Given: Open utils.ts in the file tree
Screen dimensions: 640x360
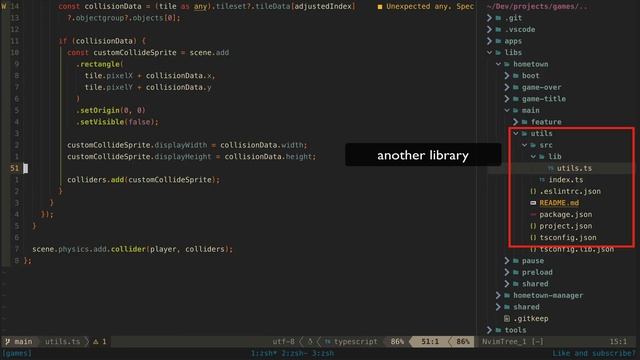Looking at the screenshot, I should pos(574,168).
